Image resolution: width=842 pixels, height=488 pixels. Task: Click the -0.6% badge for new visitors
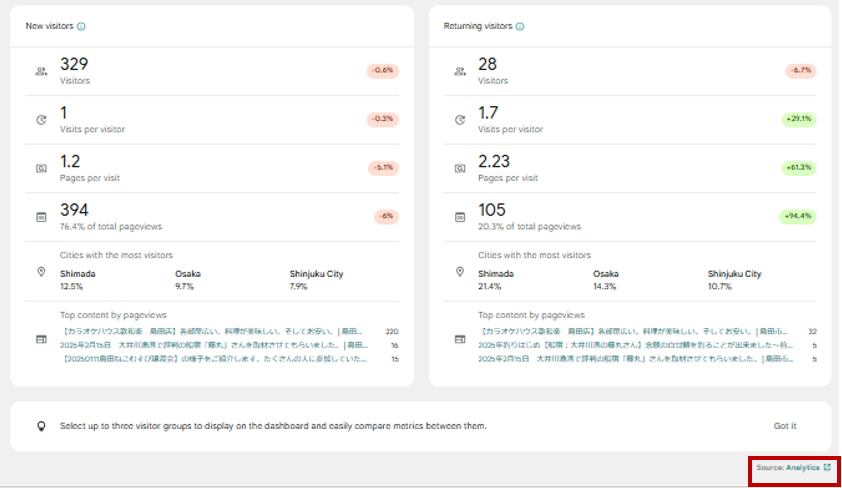tap(383, 71)
